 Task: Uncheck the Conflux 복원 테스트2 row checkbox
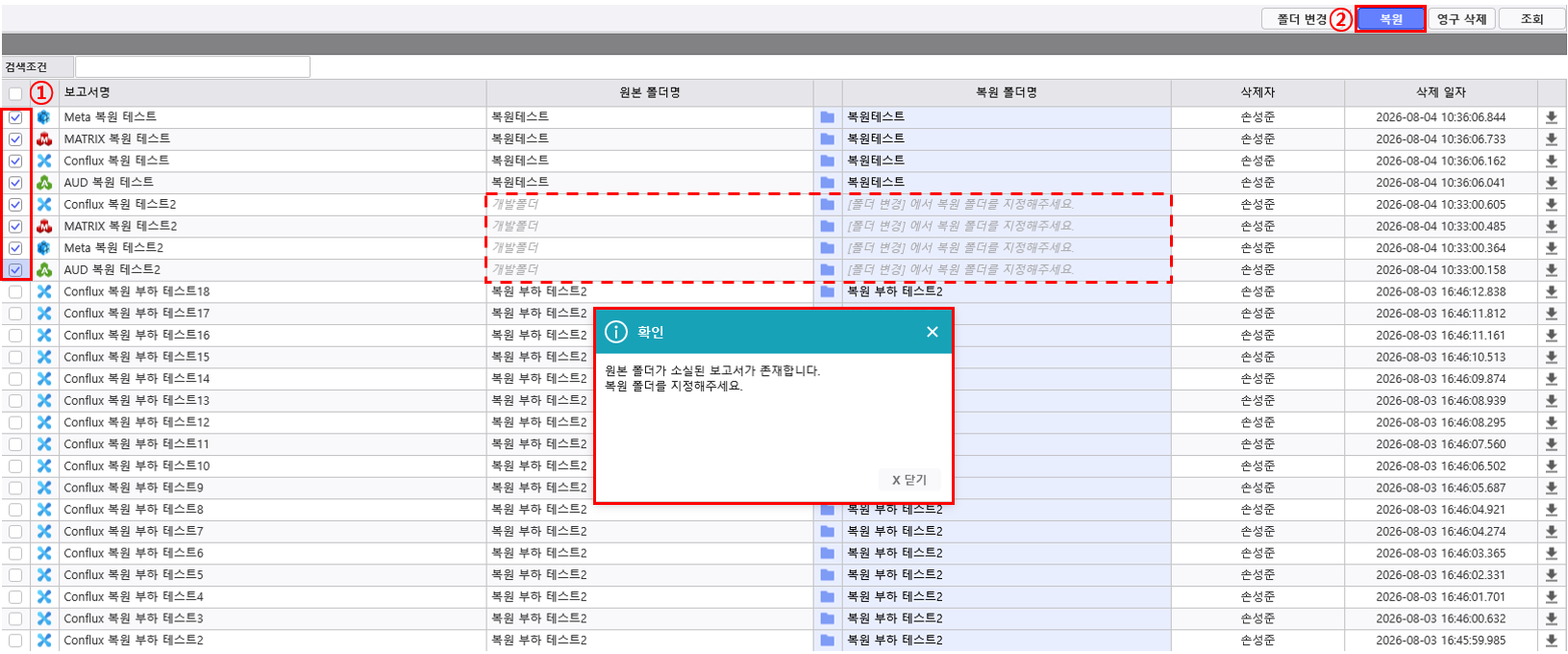coord(15,205)
